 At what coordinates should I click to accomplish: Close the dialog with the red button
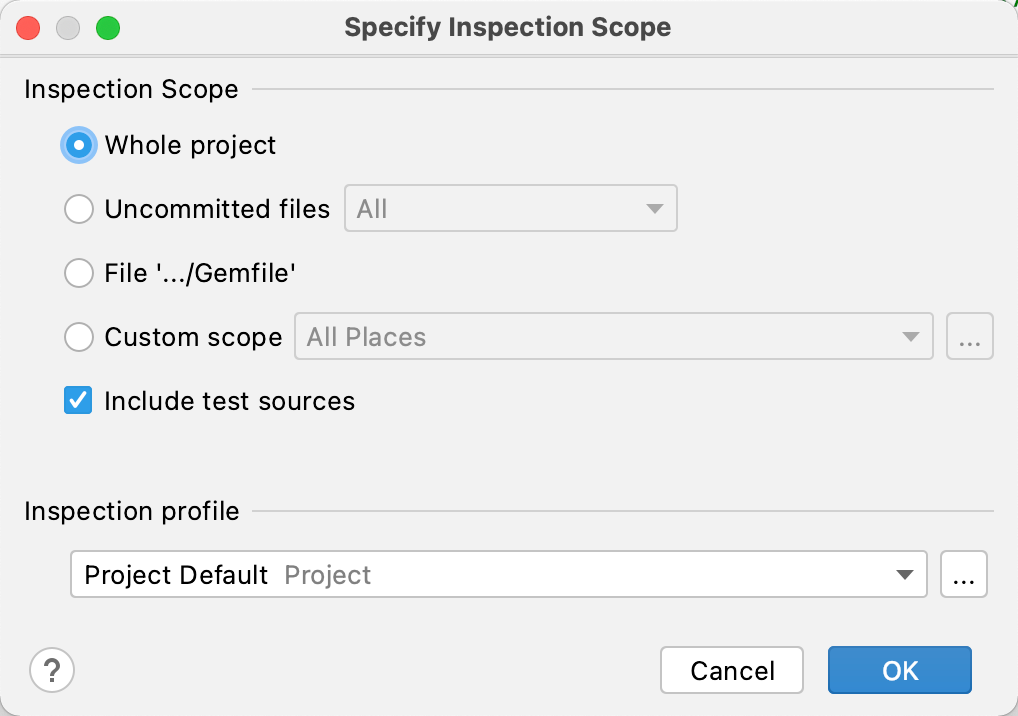tap(28, 28)
